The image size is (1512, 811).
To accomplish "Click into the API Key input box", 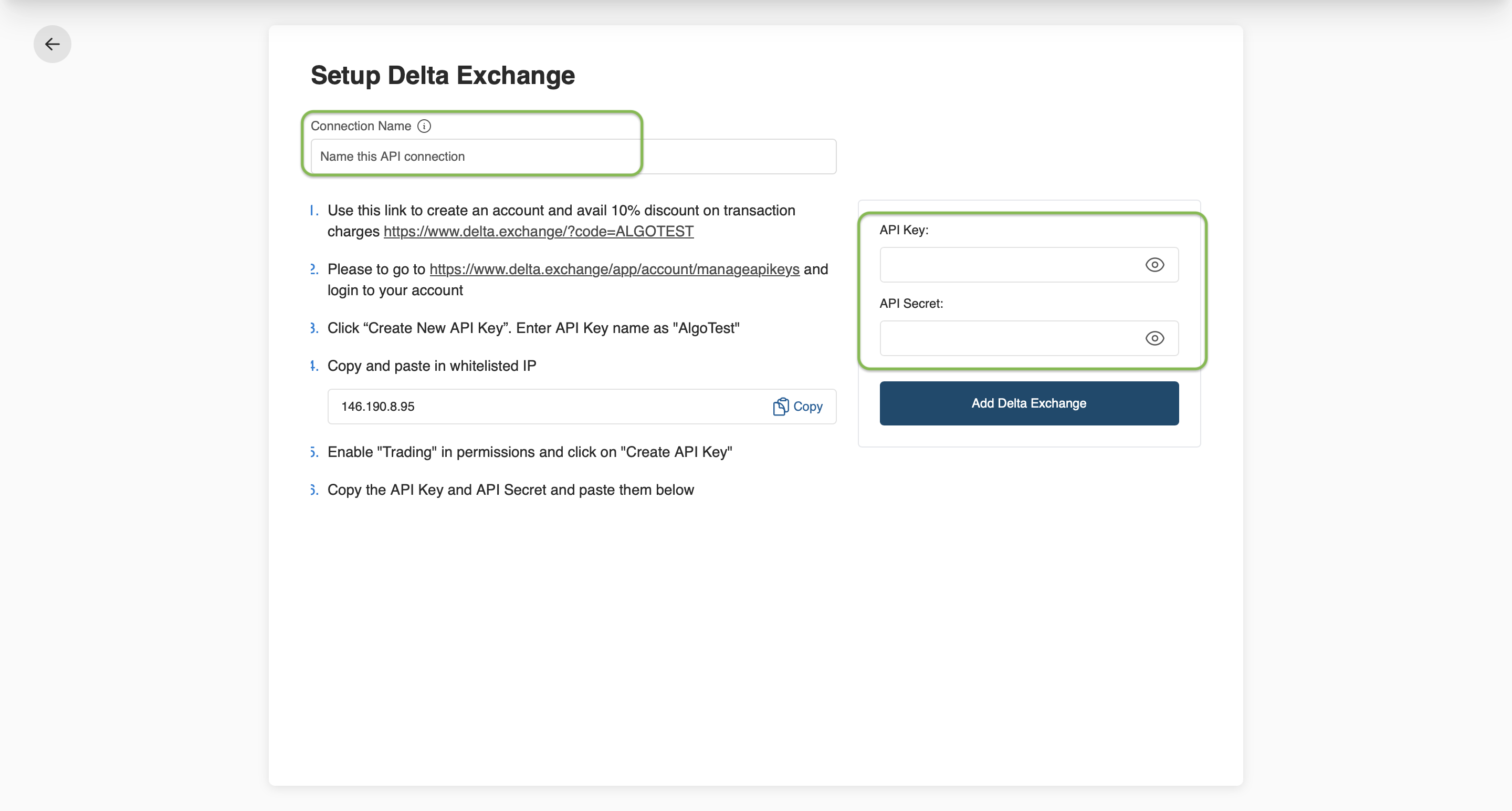I will tap(1010, 265).
